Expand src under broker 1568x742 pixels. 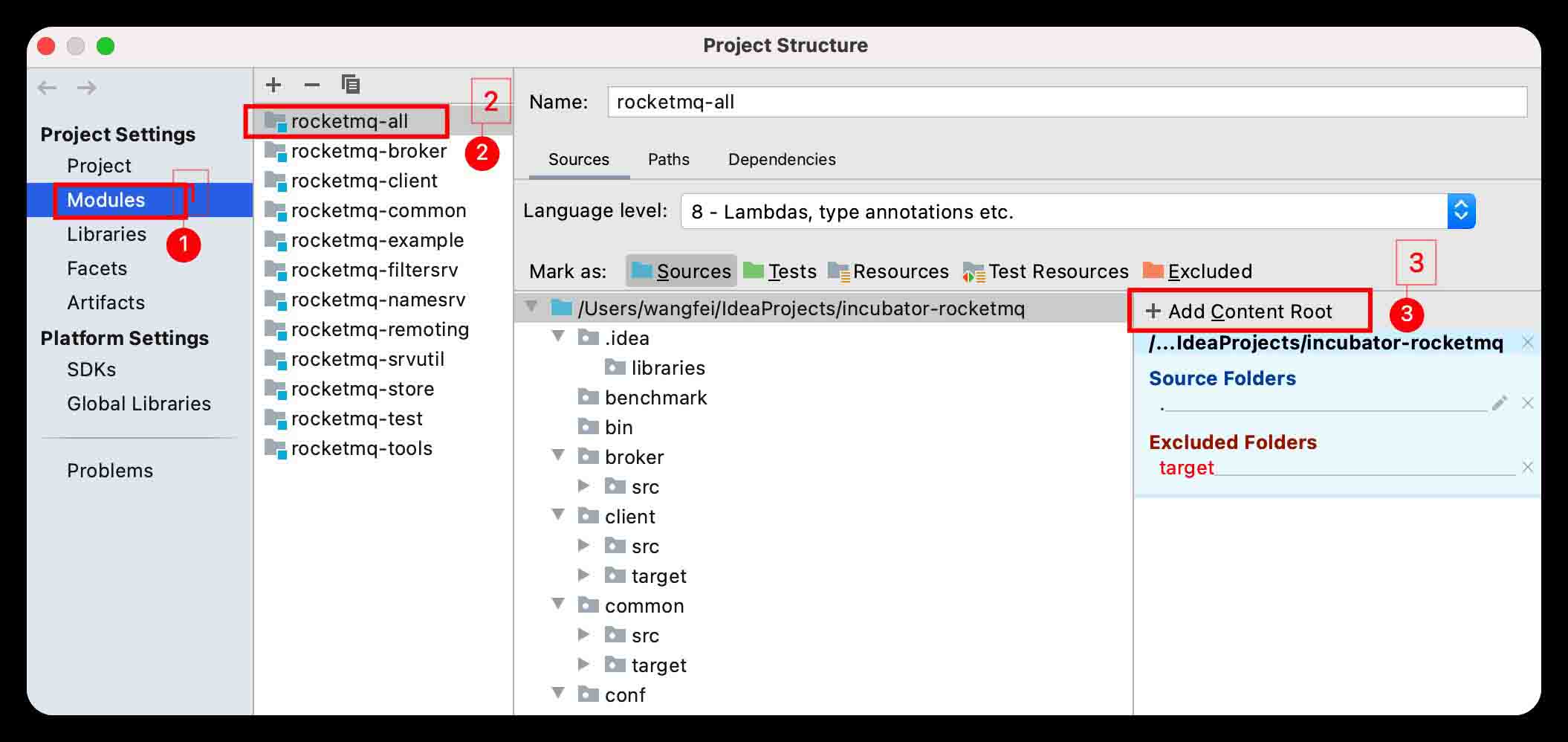click(584, 486)
